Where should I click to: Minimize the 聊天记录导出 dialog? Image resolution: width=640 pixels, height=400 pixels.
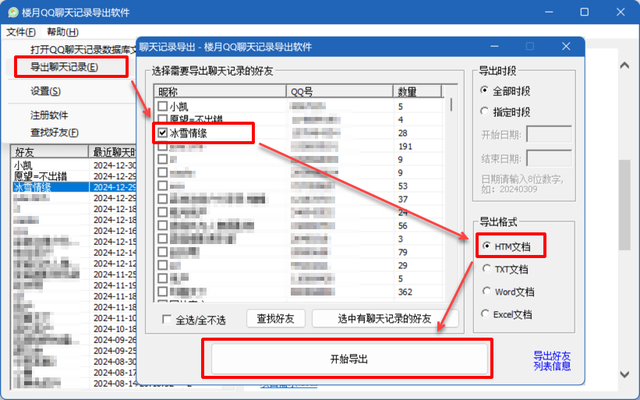[494, 47]
